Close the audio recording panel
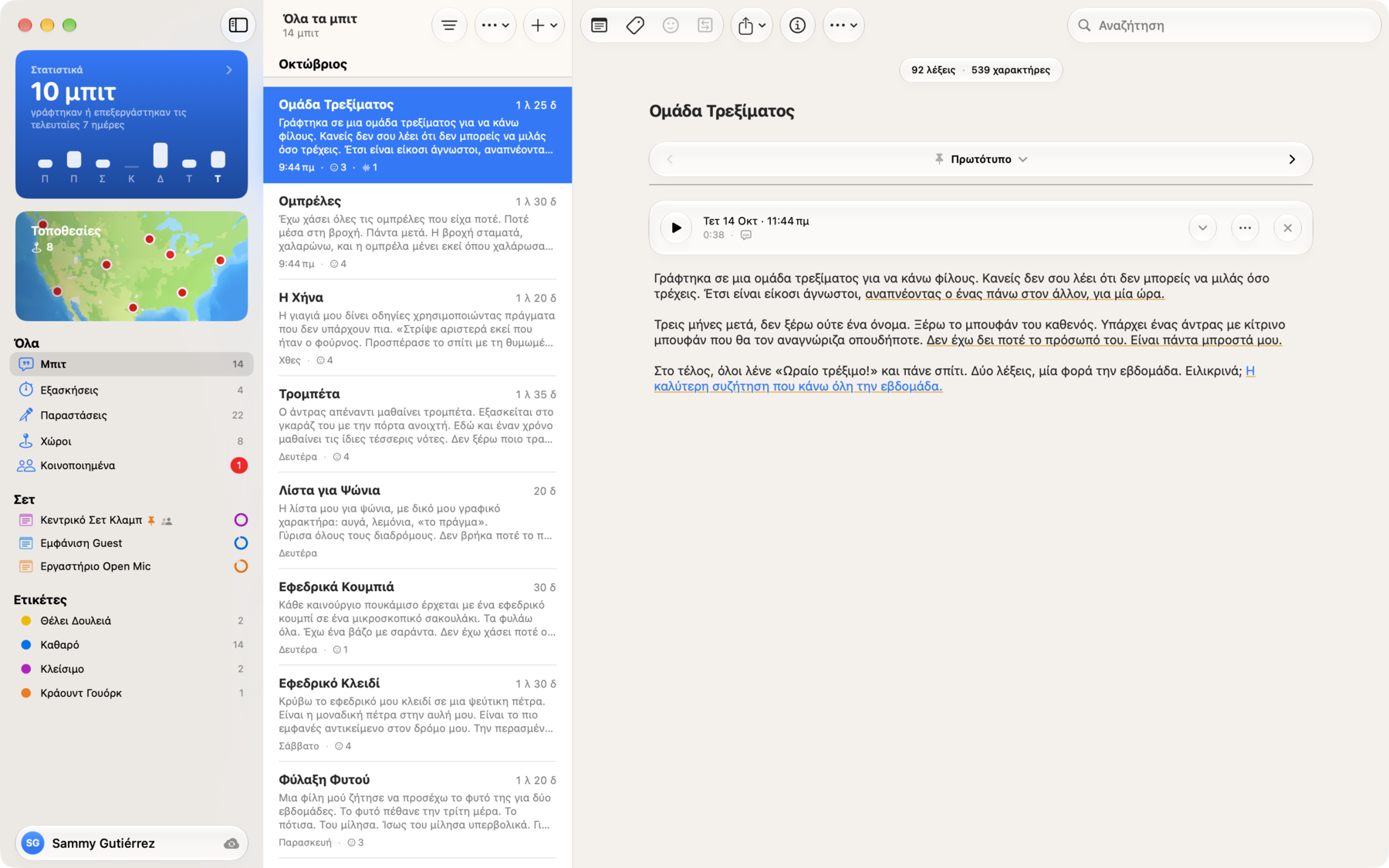 click(x=1287, y=228)
